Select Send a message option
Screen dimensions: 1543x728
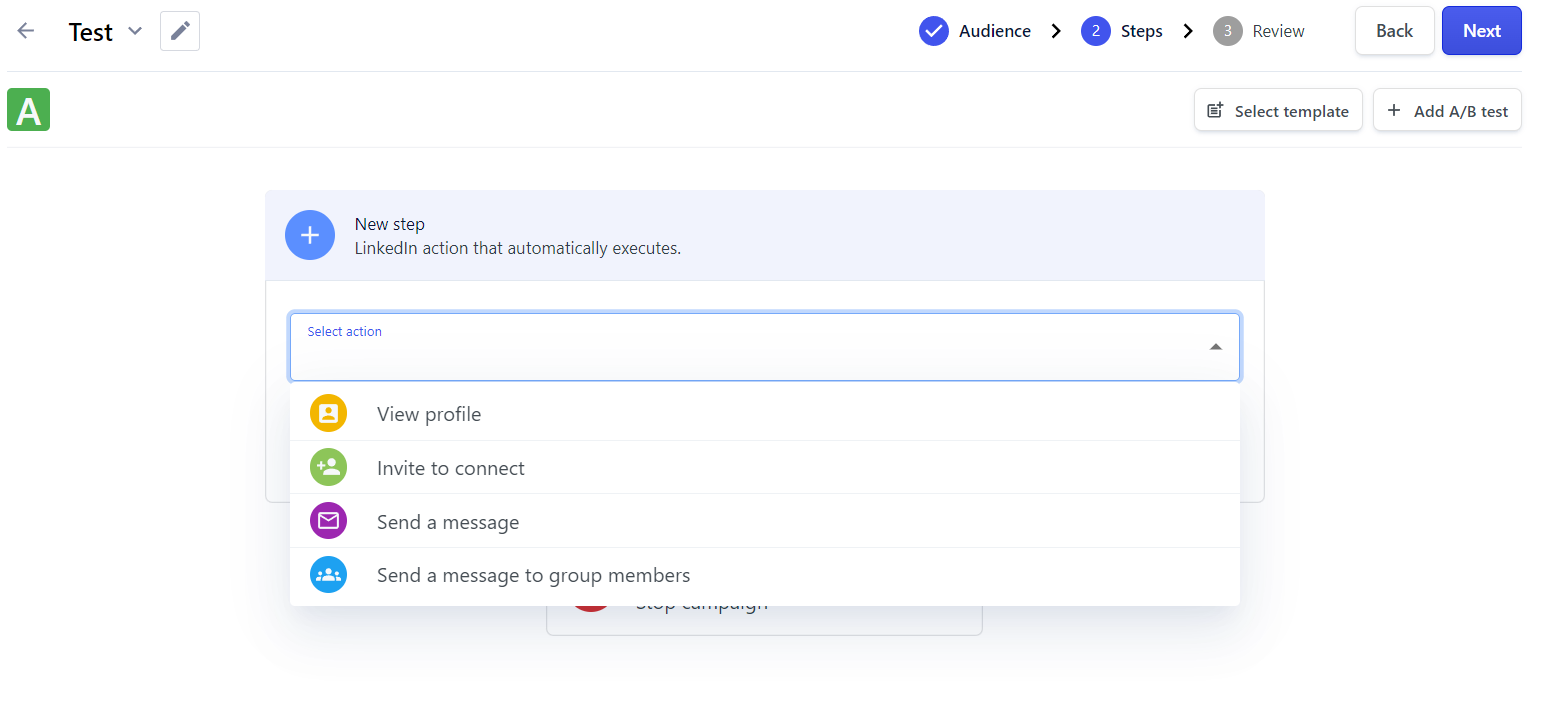click(448, 522)
